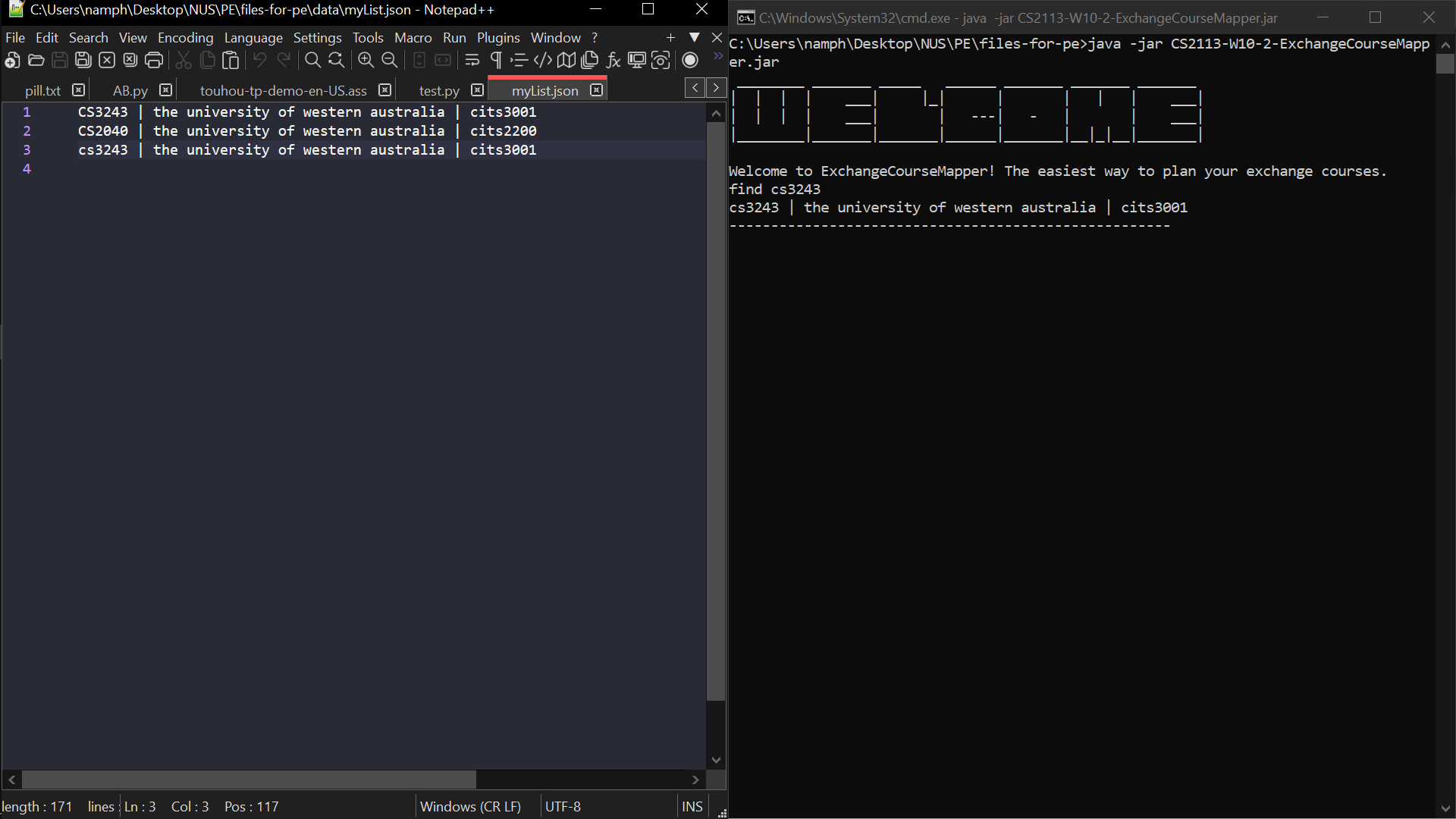Toggle Word Wrap in toolbar
Image resolution: width=1456 pixels, height=819 pixels.
pos(472,61)
